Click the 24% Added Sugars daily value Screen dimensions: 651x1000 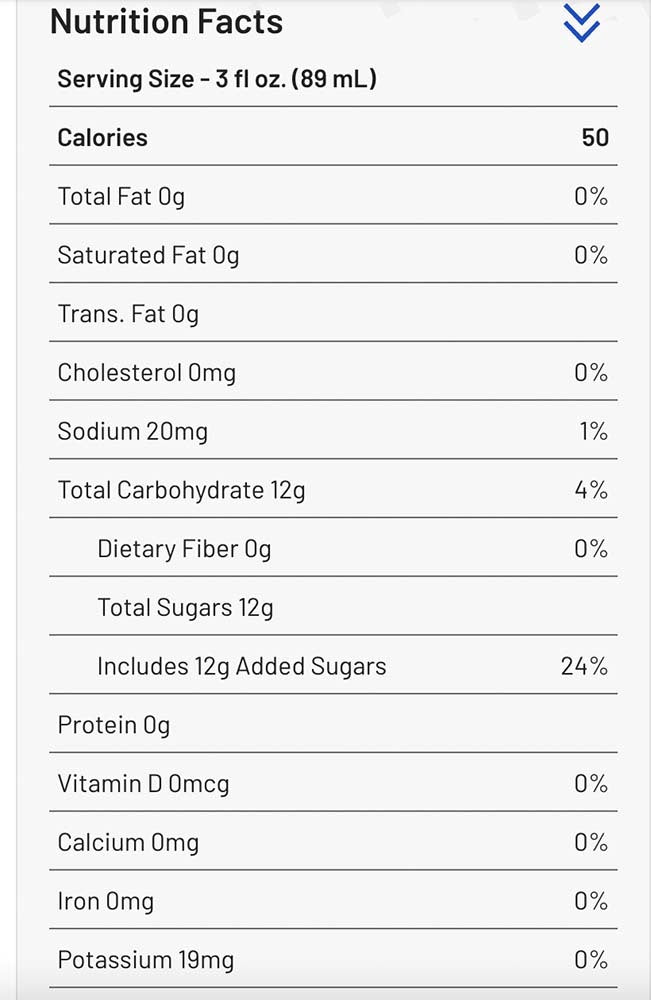584,667
